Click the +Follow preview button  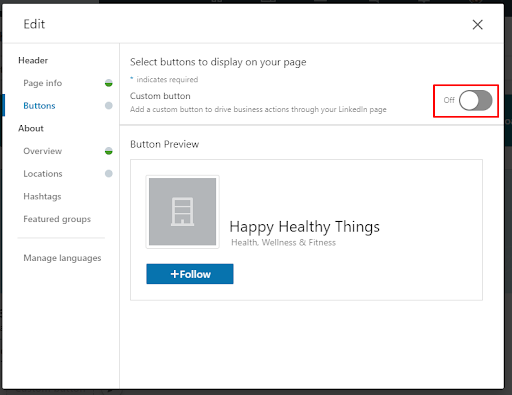coord(190,274)
